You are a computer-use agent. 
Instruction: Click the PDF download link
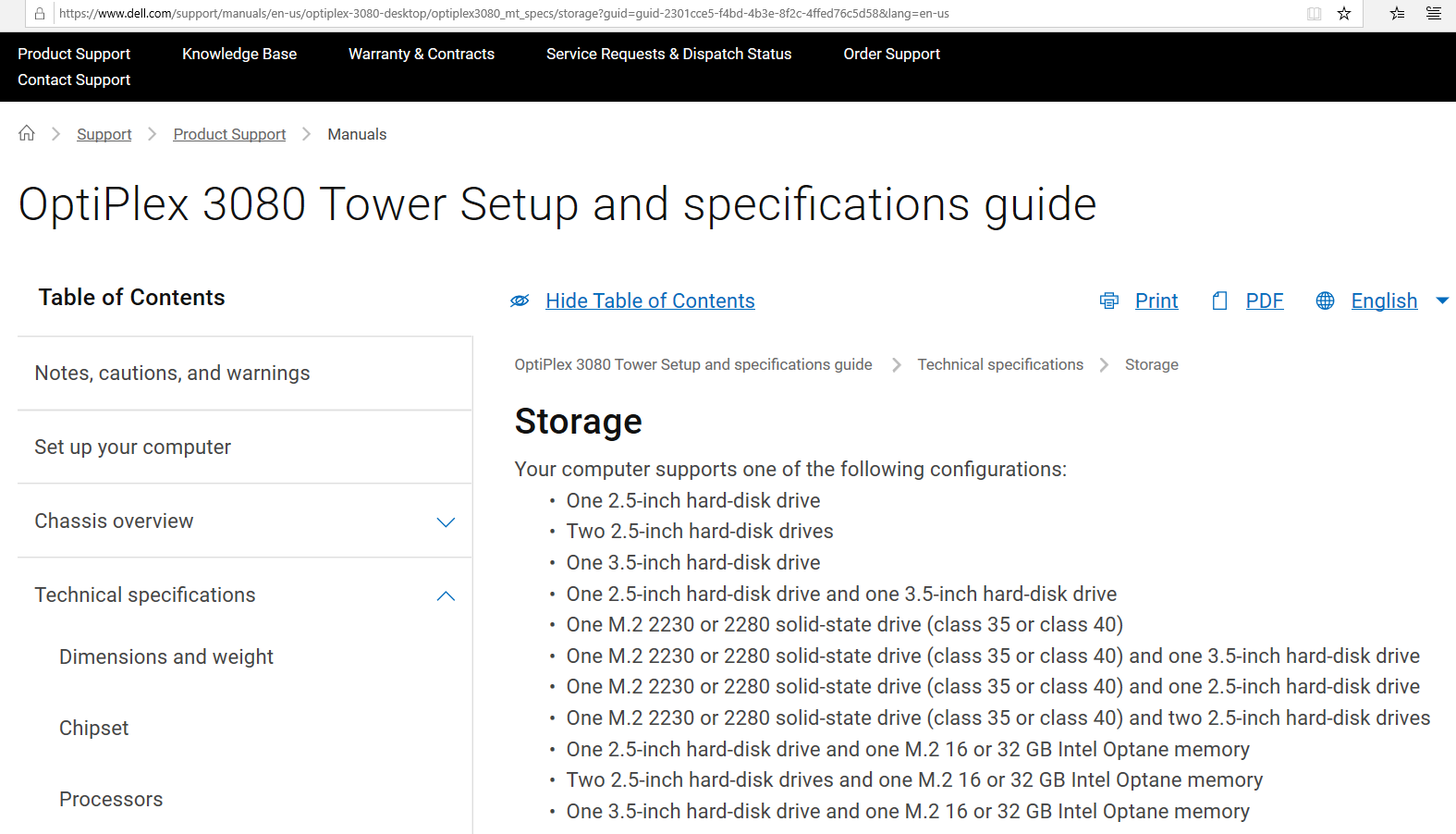pos(1265,300)
